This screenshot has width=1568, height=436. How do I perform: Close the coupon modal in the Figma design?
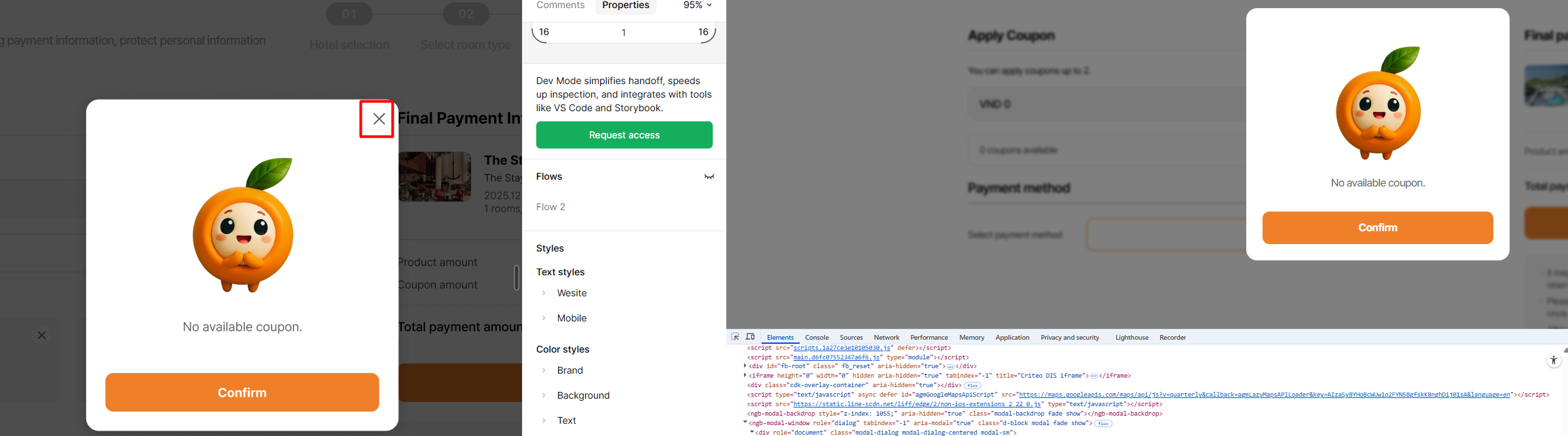tap(379, 119)
